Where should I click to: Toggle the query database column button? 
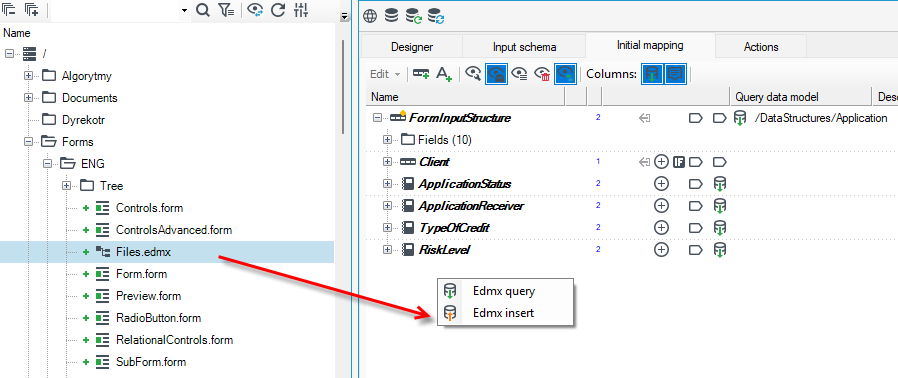pyautogui.click(x=652, y=74)
